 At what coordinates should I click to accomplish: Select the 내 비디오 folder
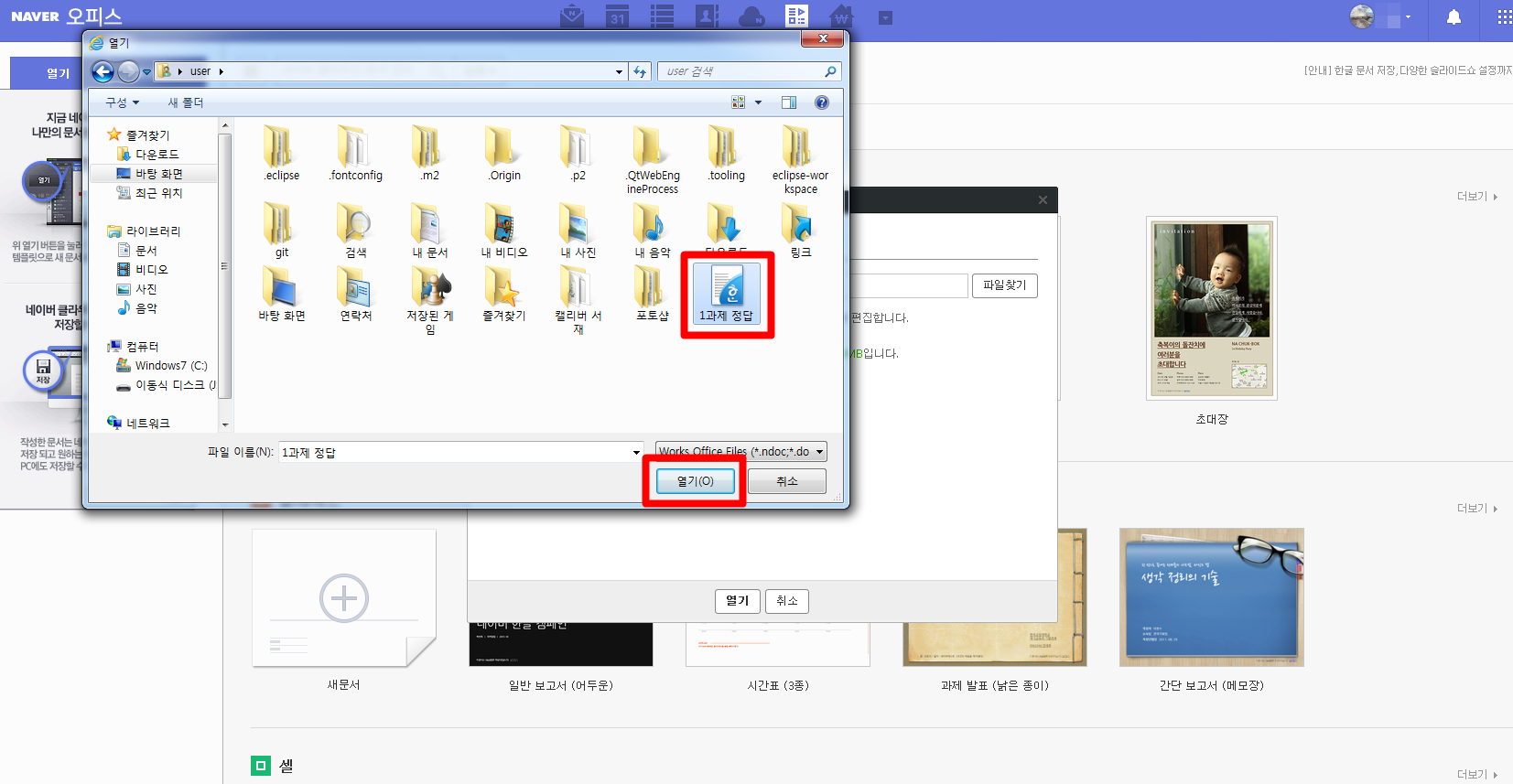[x=504, y=230]
